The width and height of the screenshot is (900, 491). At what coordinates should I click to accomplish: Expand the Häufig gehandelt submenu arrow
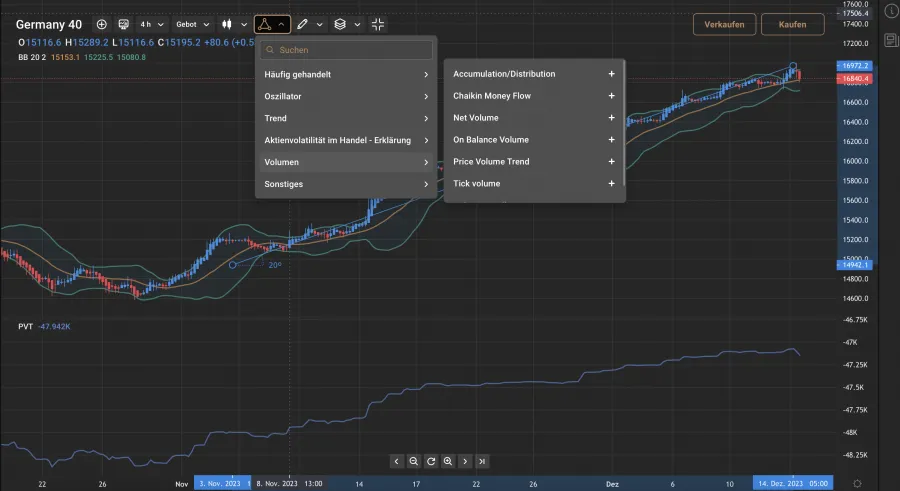426,75
